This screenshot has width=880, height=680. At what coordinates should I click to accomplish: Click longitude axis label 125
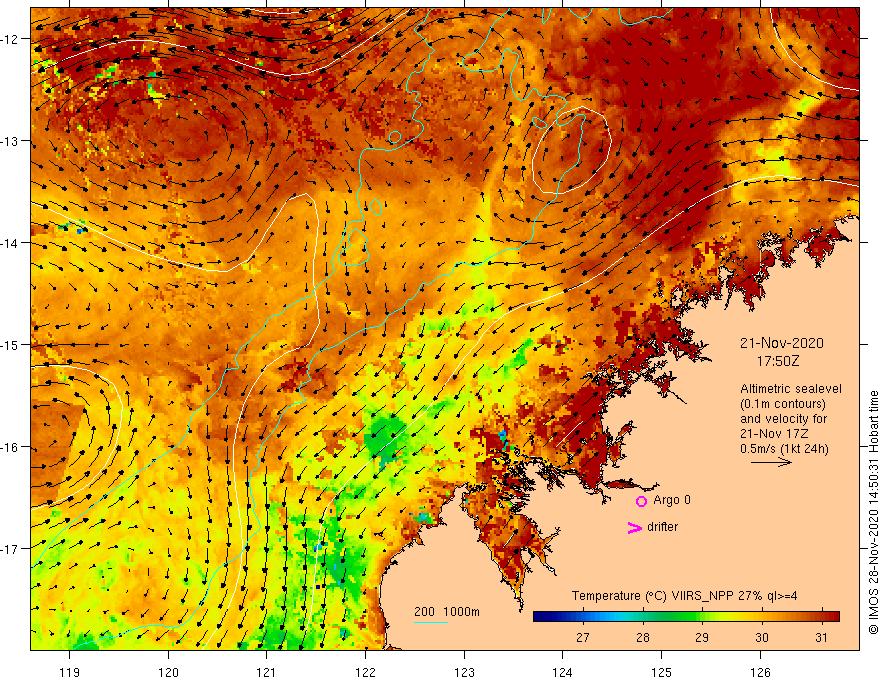[x=661, y=672]
